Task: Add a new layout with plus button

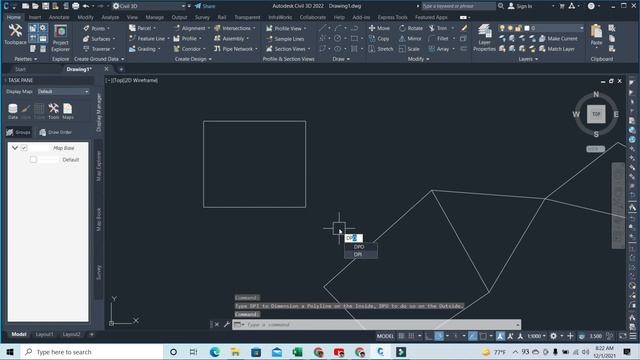Action: [x=91, y=334]
